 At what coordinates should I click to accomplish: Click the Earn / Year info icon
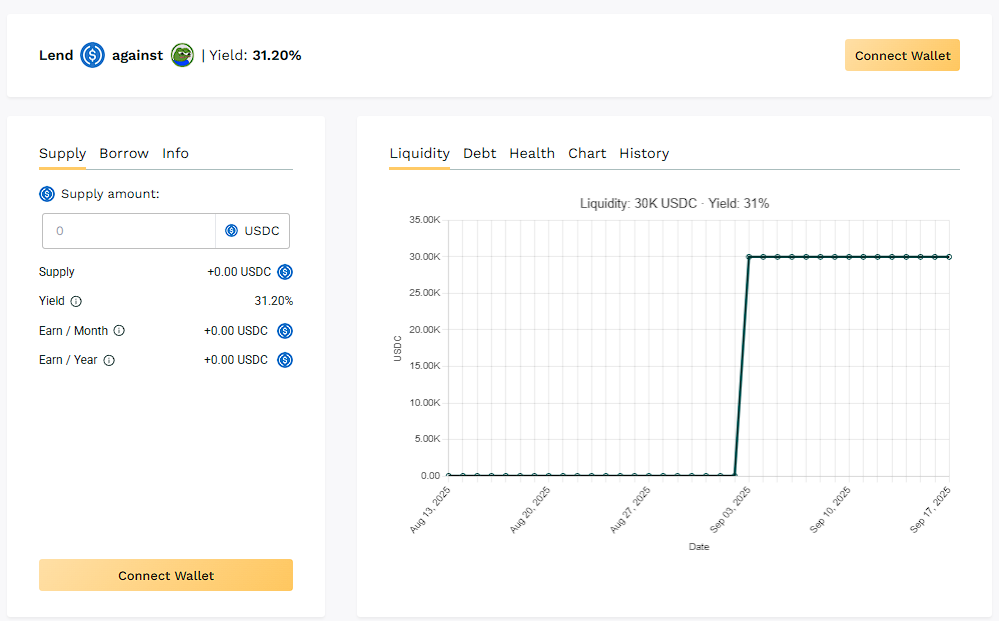pos(109,360)
